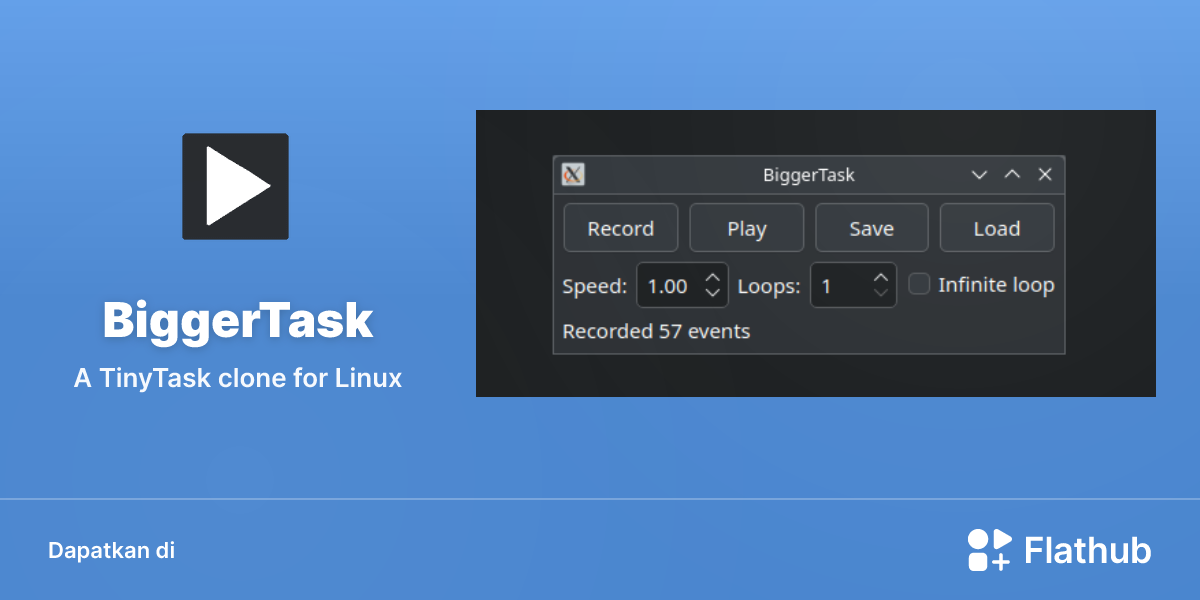Click the large BiggerTask play logo
This screenshot has height=600, width=1200.
tap(235, 186)
